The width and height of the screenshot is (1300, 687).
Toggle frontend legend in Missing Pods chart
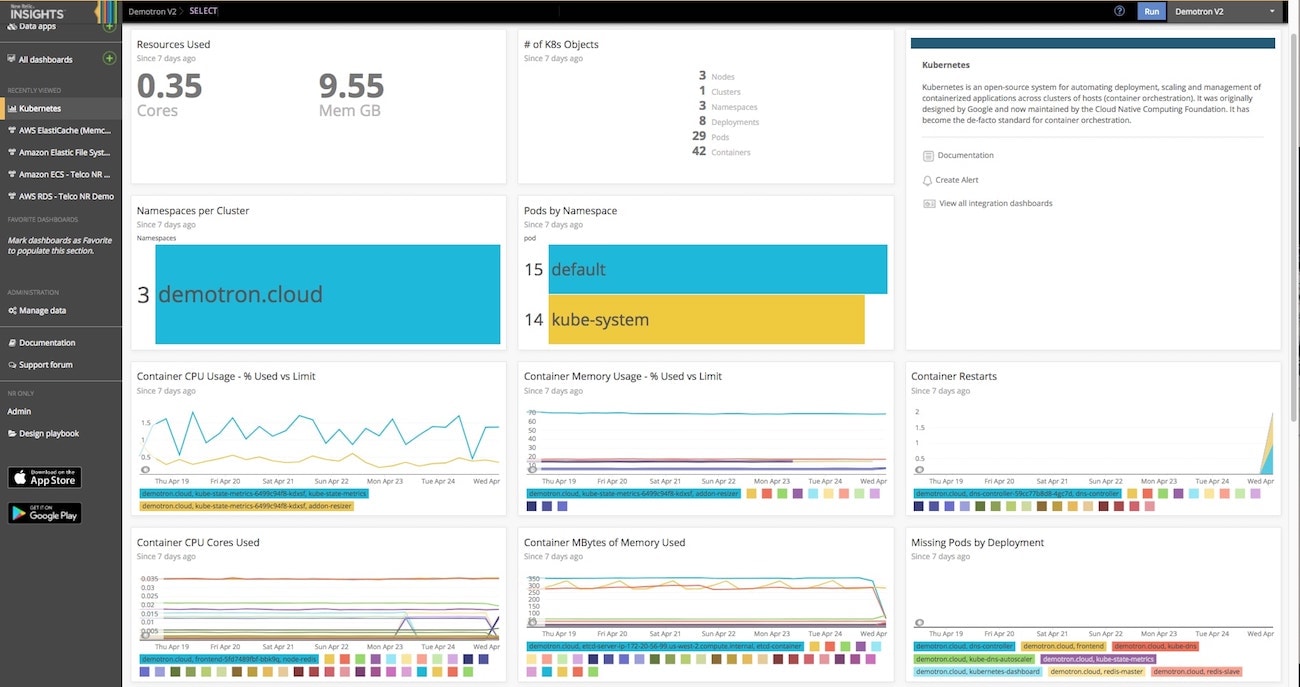click(1063, 646)
